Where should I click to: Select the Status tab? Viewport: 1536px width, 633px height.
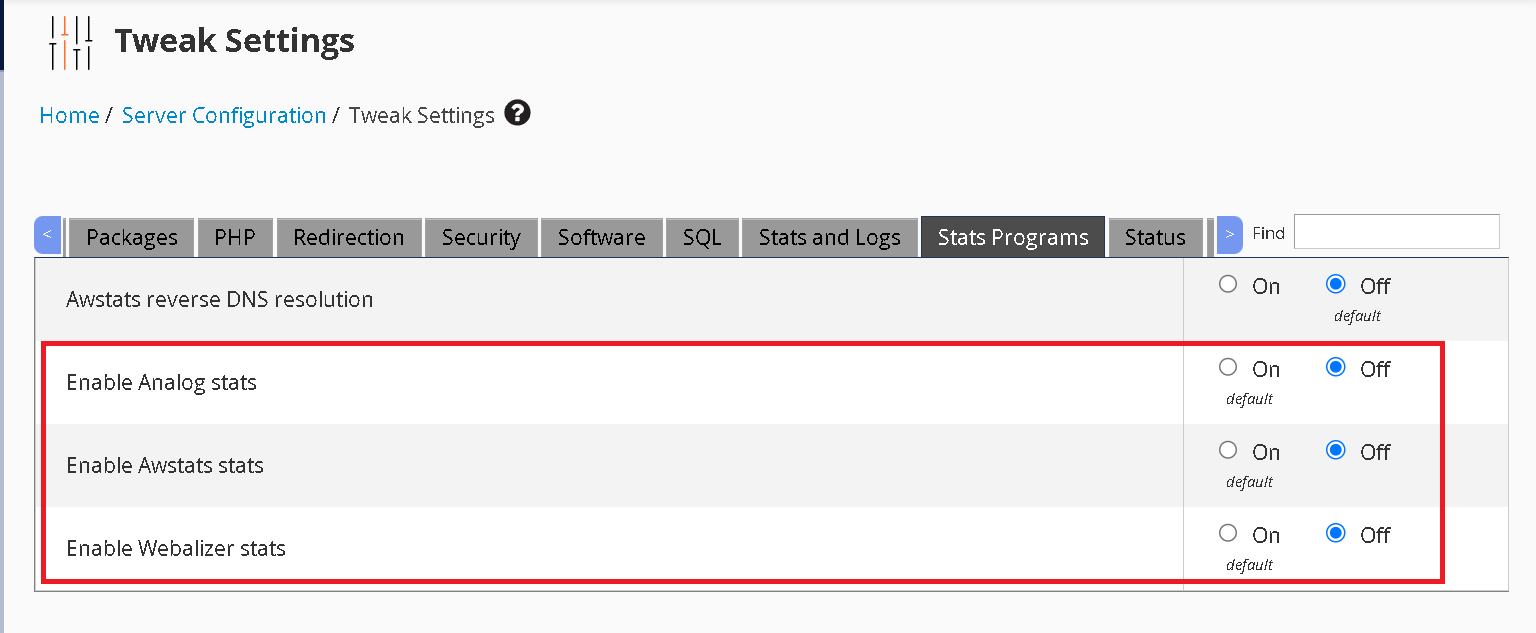[1155, 237]
